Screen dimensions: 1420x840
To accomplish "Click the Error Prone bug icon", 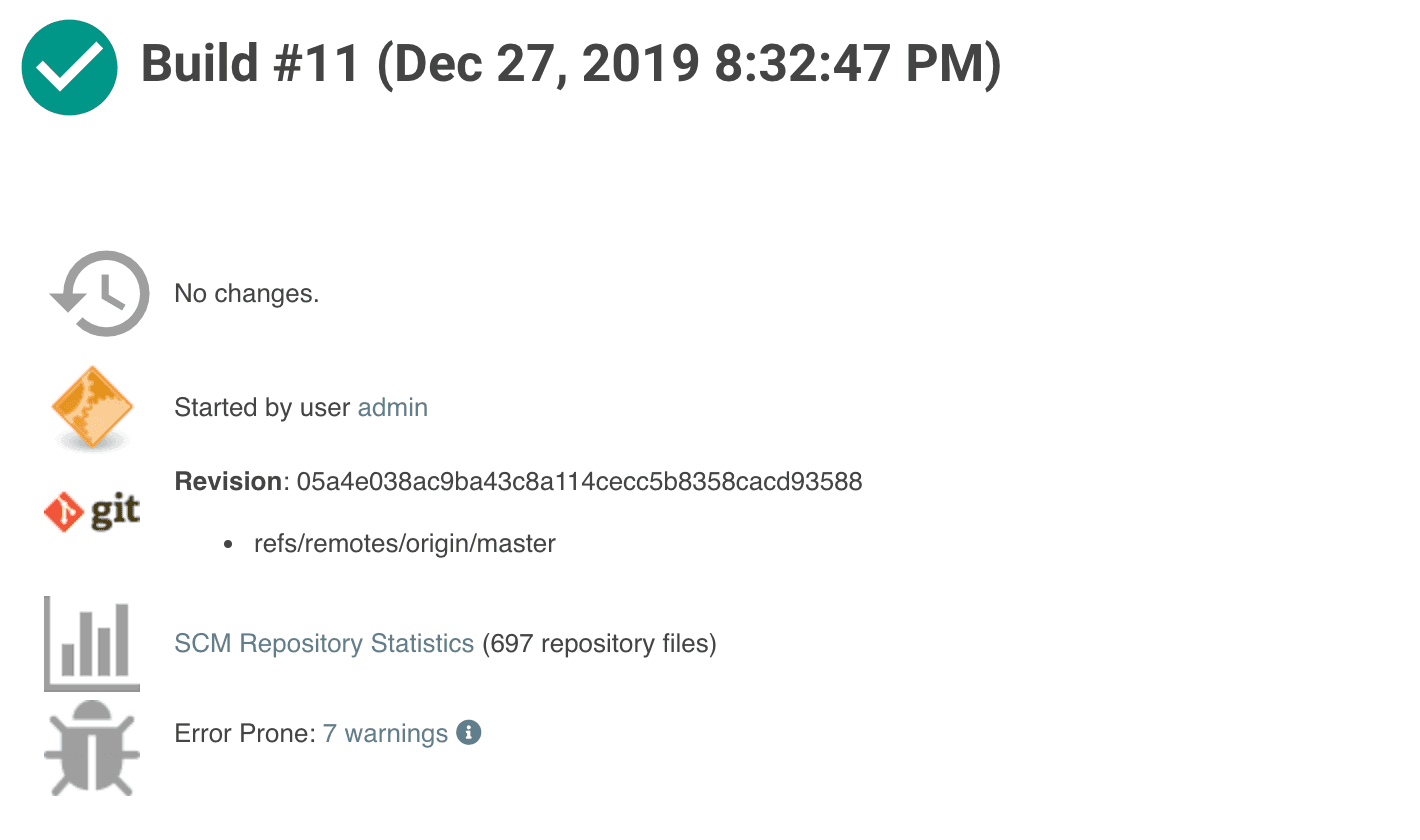I will (92, 747).
